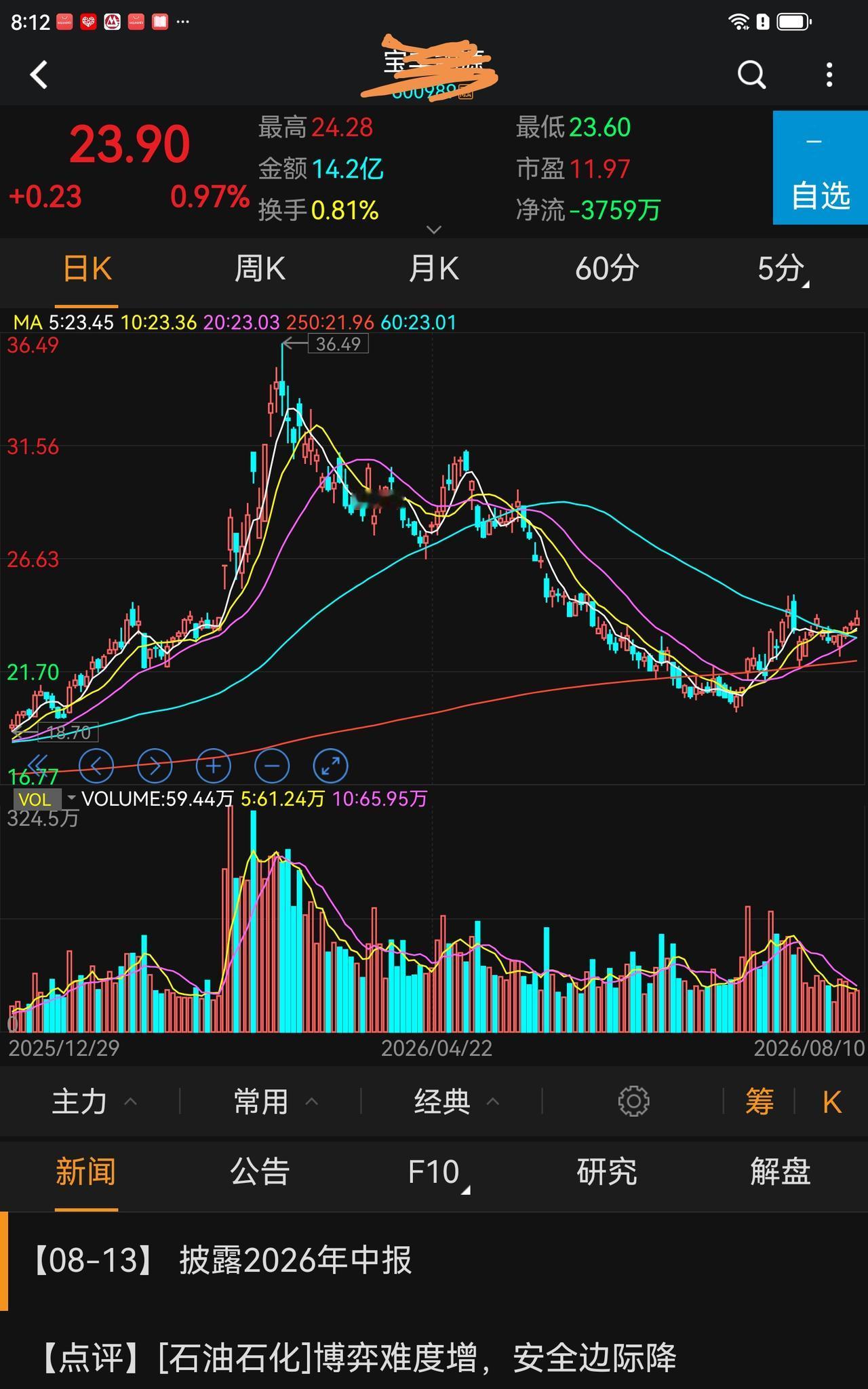Shift chart right with circled arrow
The height and width of the screenshot is (1389, 868).
(155, 766)
